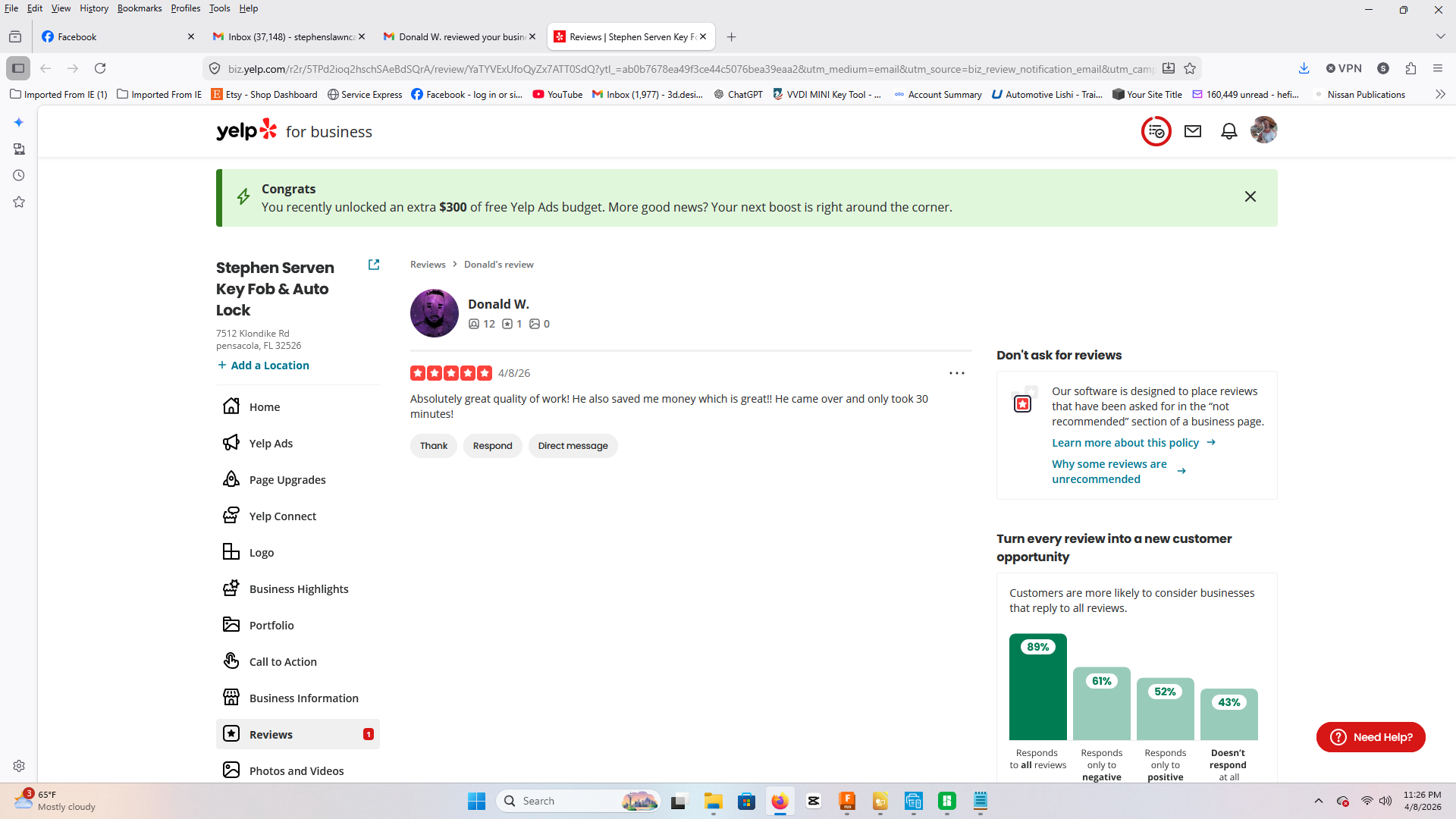Click the Need Help? button
Viewport: 1456px width, 819px height.
pos(1370,737)
